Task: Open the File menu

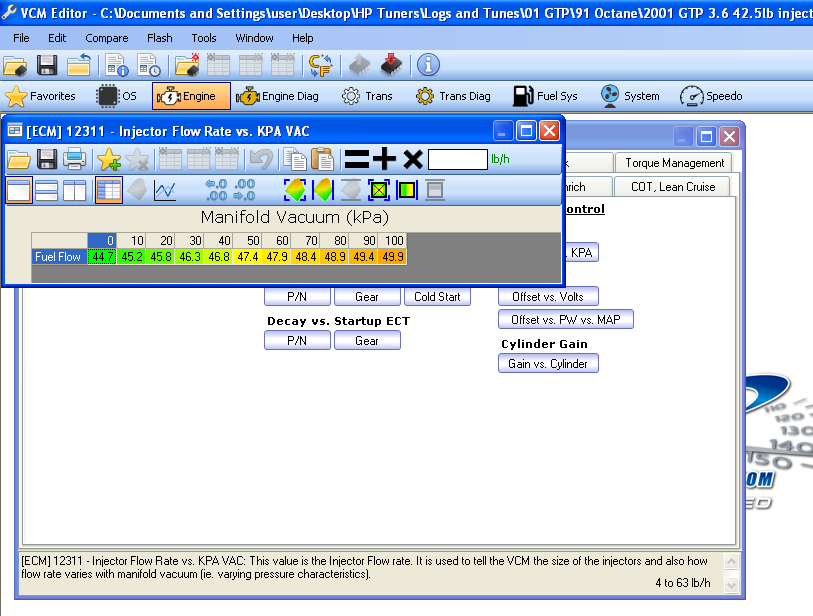Action: (x=21, y=38)
